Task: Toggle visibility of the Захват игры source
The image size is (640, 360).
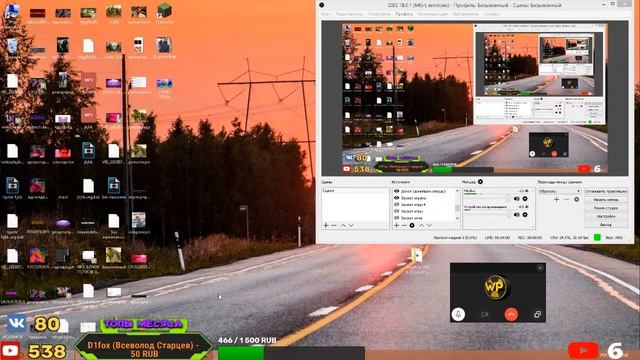Action: pyautogui.click(x=396, y=211)
